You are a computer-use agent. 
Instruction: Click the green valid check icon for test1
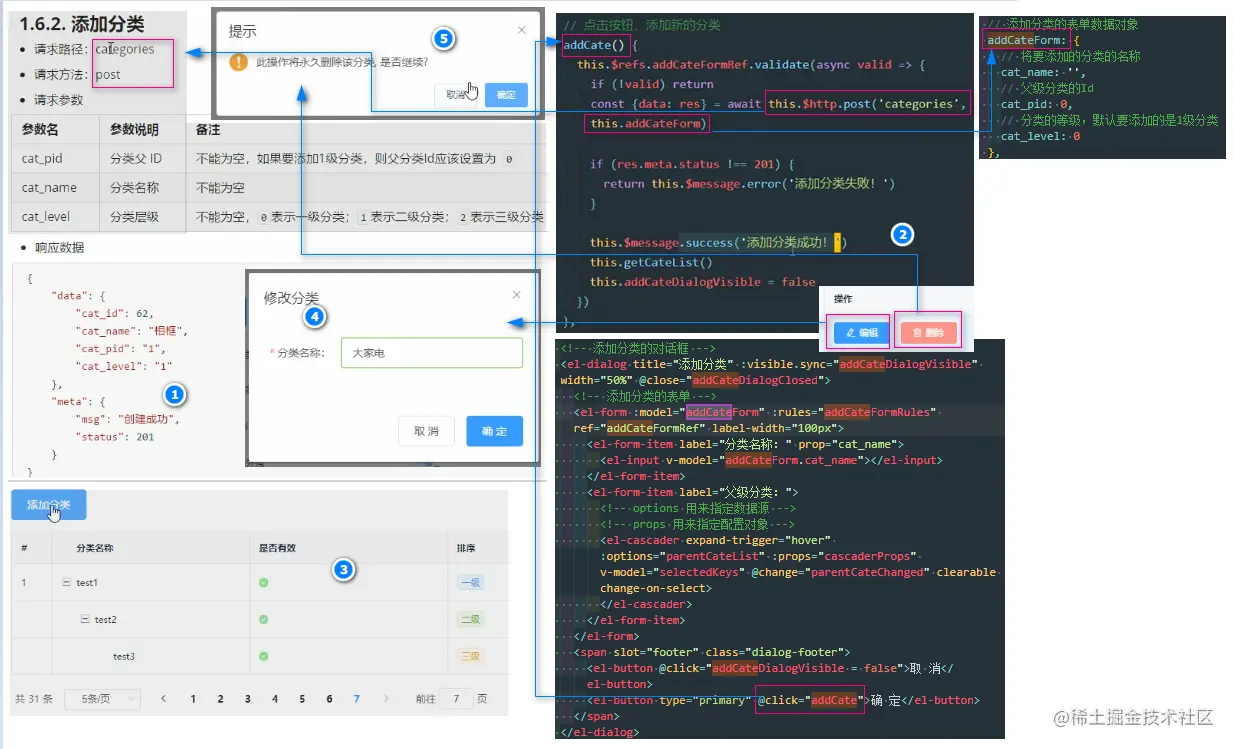(263, 582)
